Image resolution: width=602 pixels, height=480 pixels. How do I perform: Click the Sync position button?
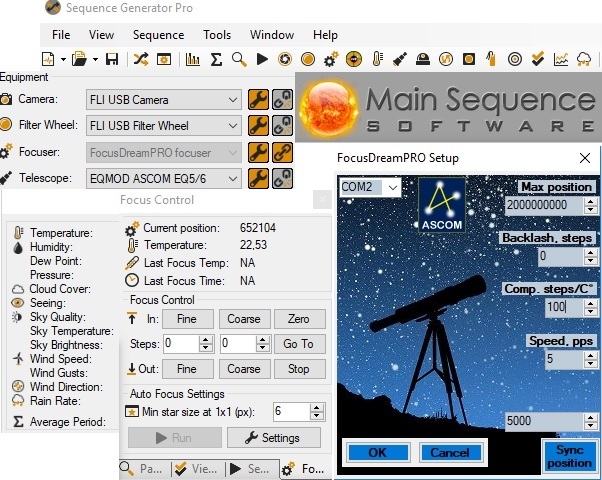click(x=569, y=456)
